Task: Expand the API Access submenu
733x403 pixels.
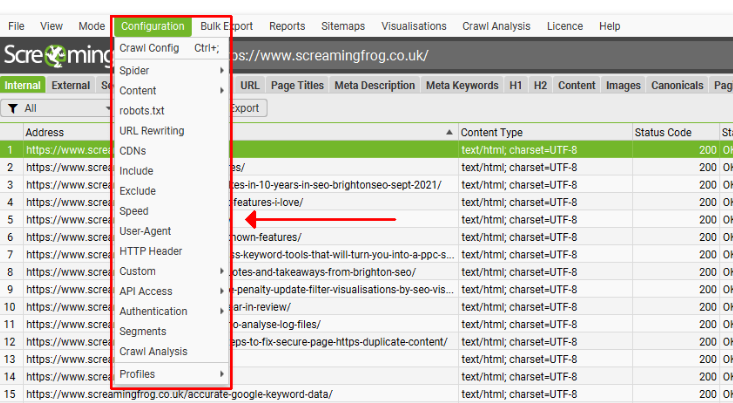Action: [171, 291]
